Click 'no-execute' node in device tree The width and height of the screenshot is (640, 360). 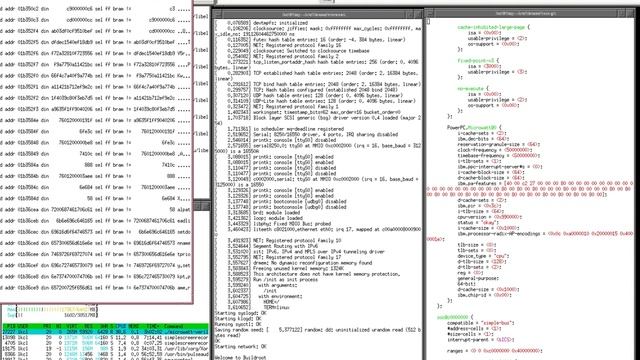pos(473,89)
